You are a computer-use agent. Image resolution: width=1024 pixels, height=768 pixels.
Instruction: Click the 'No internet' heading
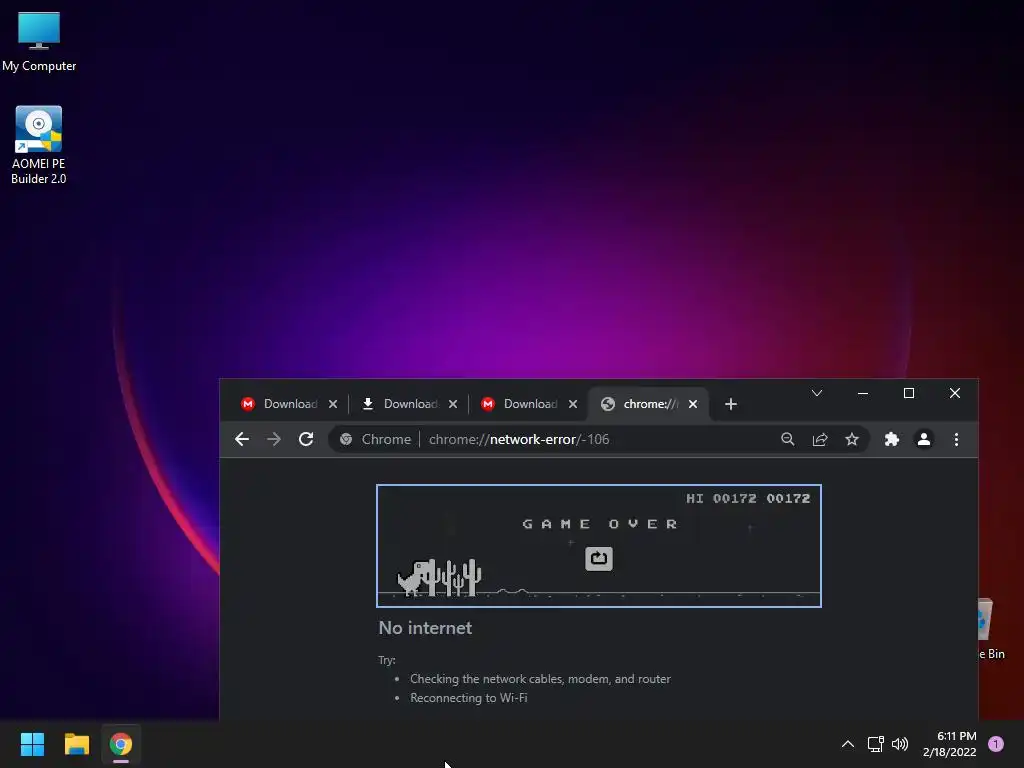(425, 628)
